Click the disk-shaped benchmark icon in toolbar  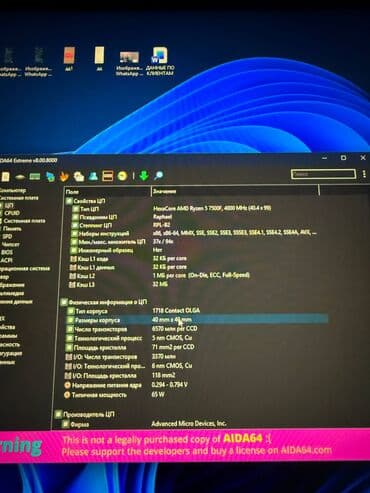tap(20, 177)
